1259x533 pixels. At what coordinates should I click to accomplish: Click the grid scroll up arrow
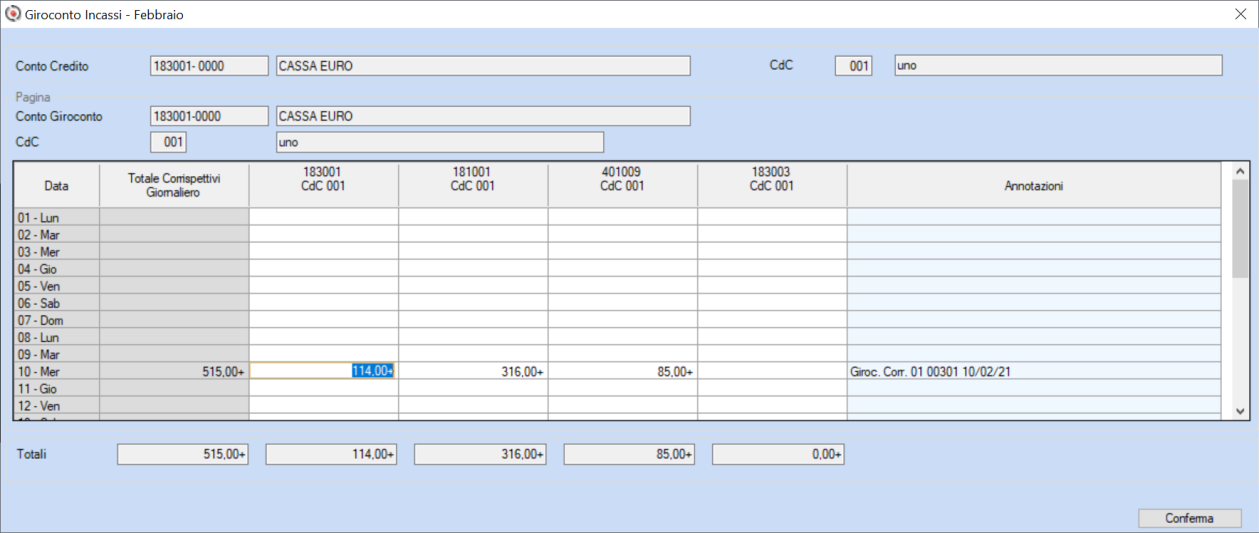1240,172
